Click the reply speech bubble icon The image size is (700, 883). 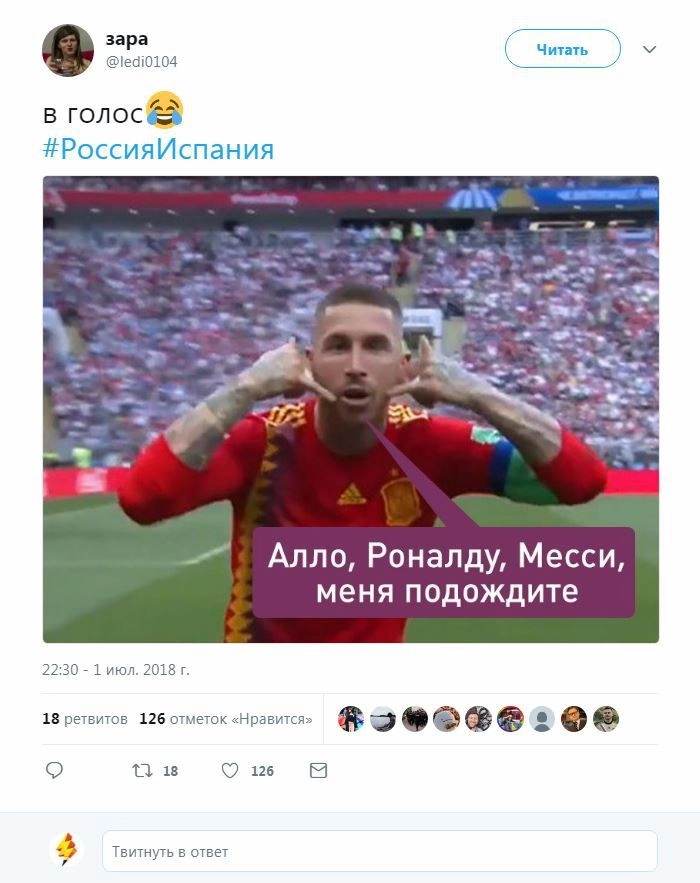[54, 770]
